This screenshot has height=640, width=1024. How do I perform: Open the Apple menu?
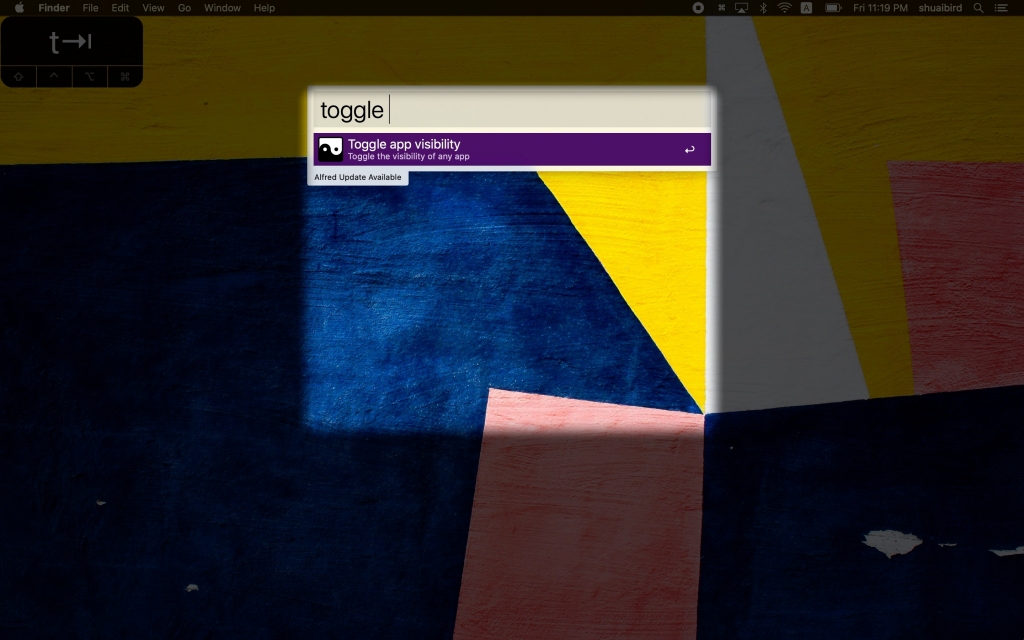coord(18,8)
